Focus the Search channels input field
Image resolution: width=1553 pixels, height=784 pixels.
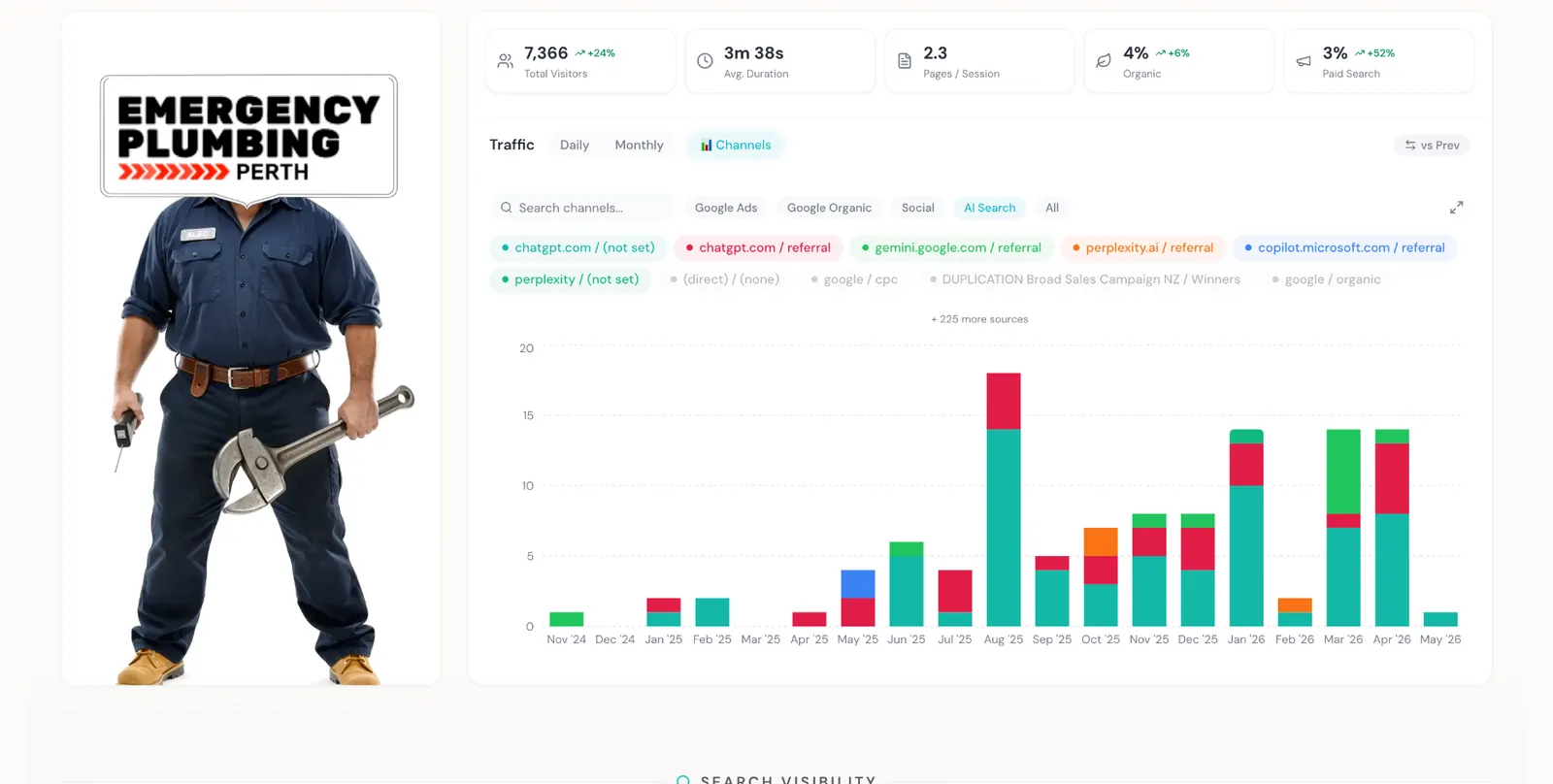(582, 208)
